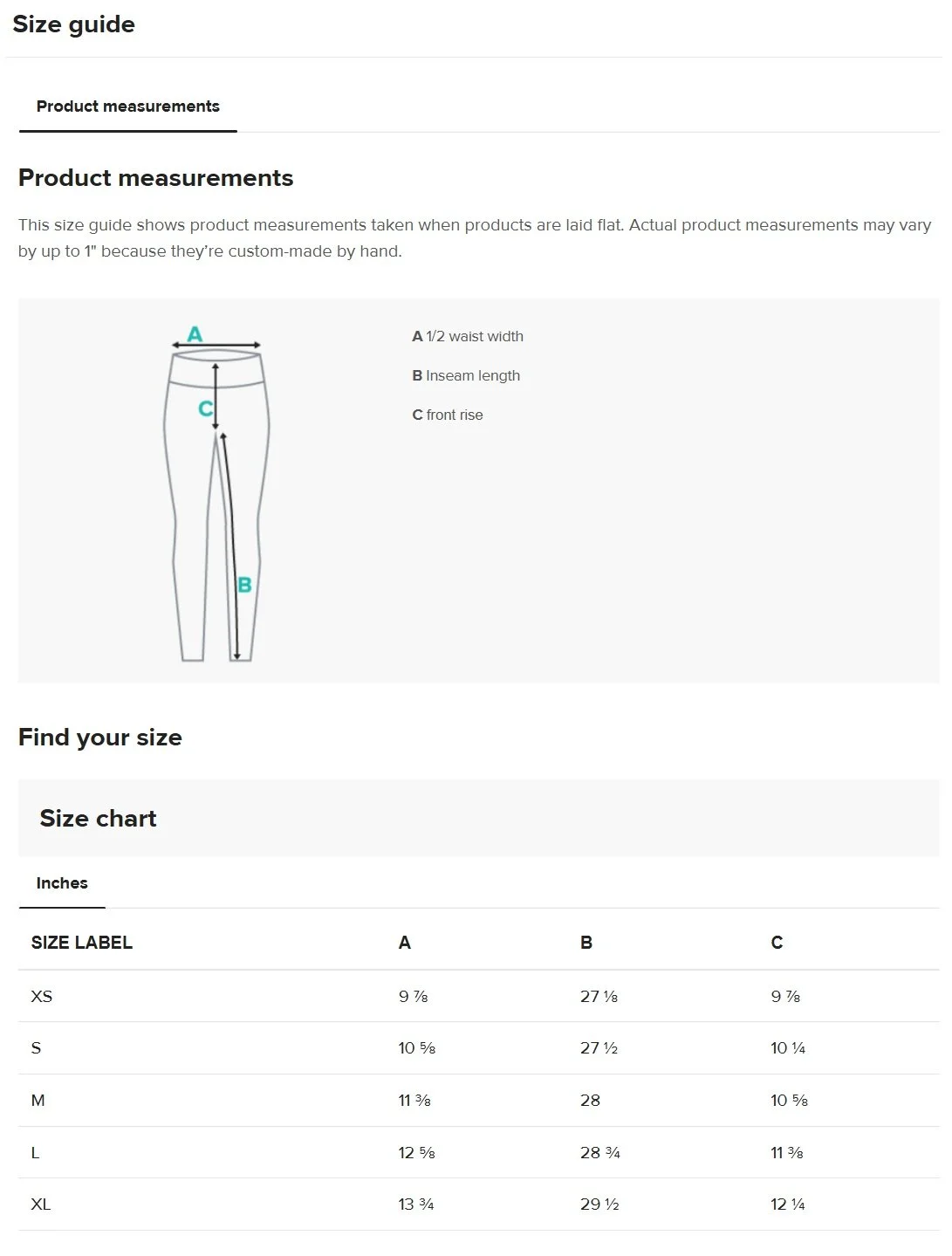The height and width of the screenshot is (1256, 952).
Task: Click the L row inseam value 28 ¾
Action: tap(600, 1153)
